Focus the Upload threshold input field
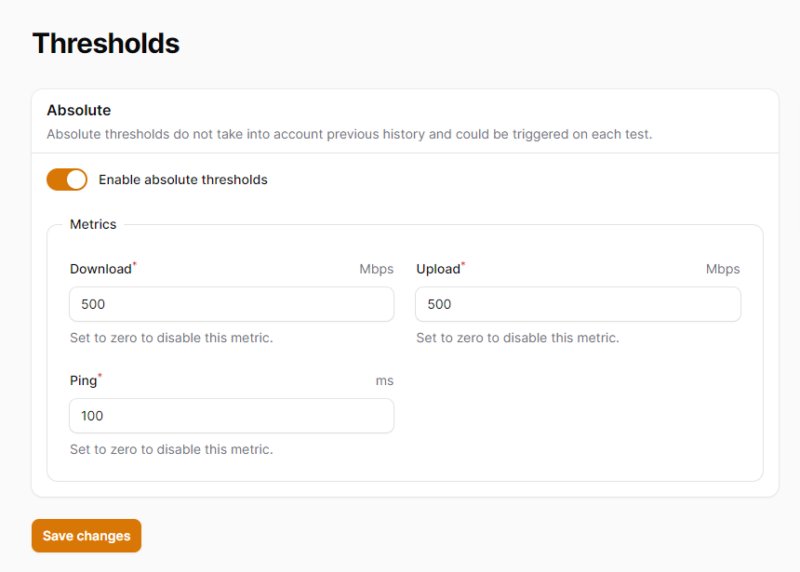800x572 pixels. point(578,304)
